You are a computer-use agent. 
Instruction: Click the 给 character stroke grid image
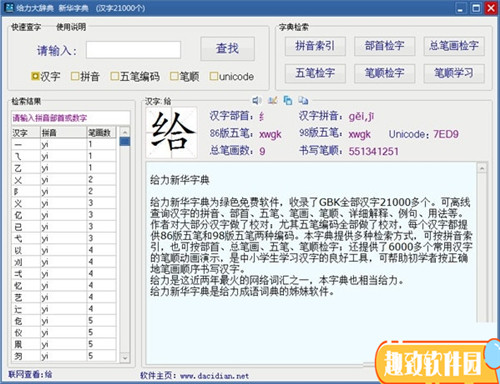[171, 132]
